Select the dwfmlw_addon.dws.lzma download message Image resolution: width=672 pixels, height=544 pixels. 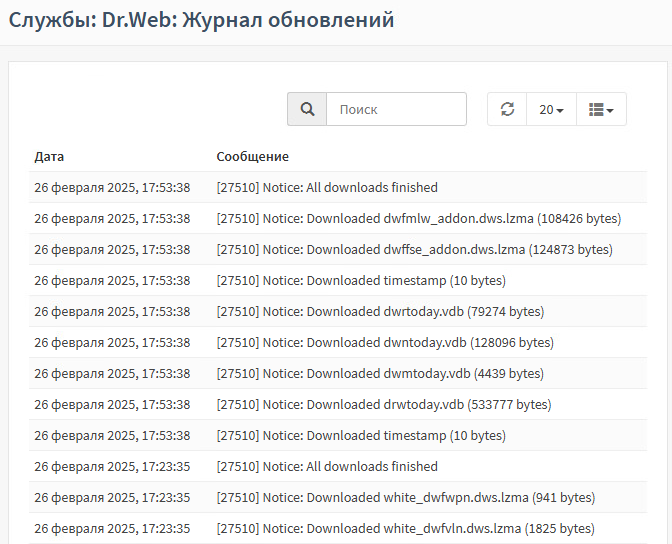coord(419,219)
